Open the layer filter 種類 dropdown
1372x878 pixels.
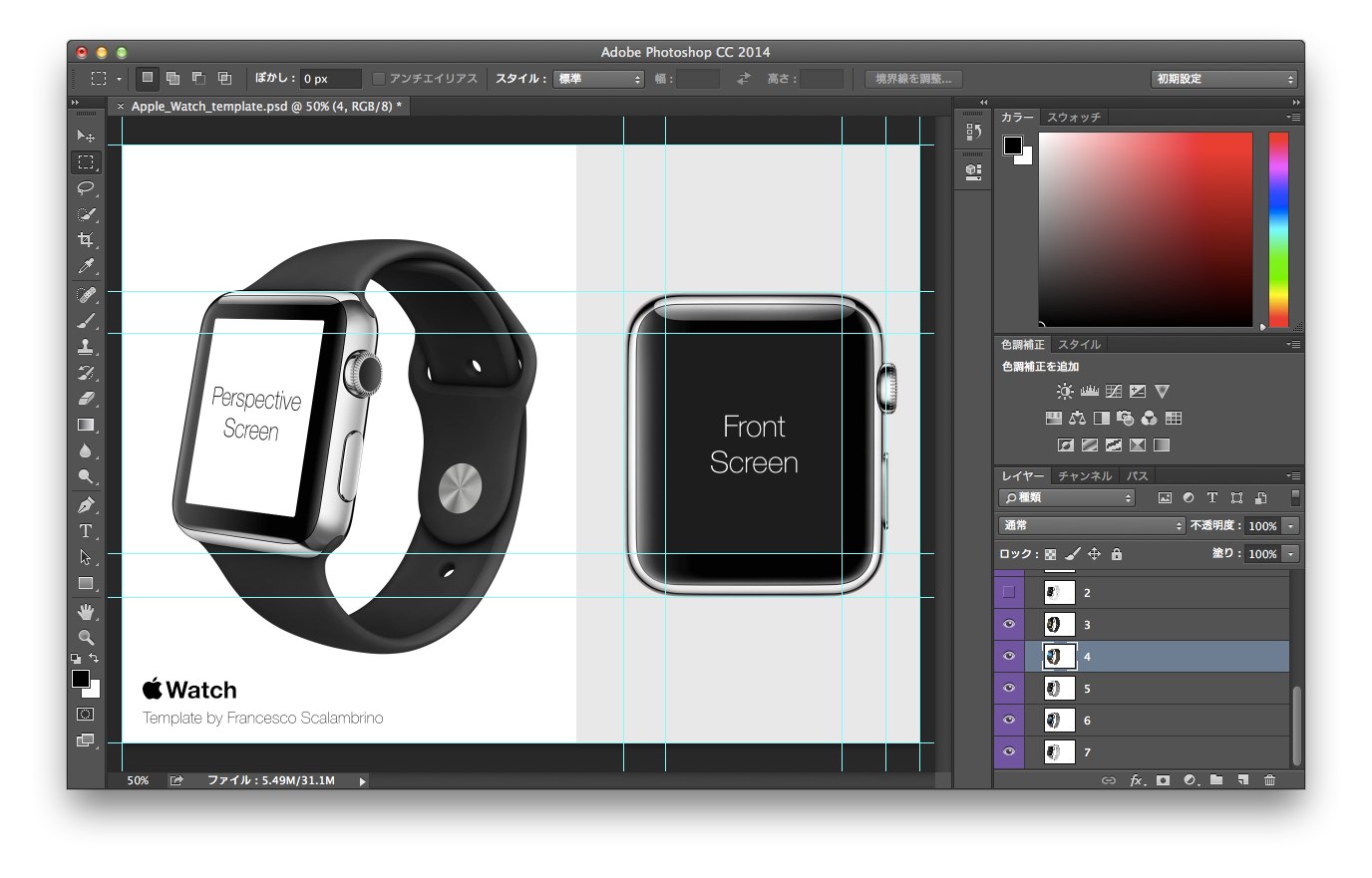tap(1068, 497)
